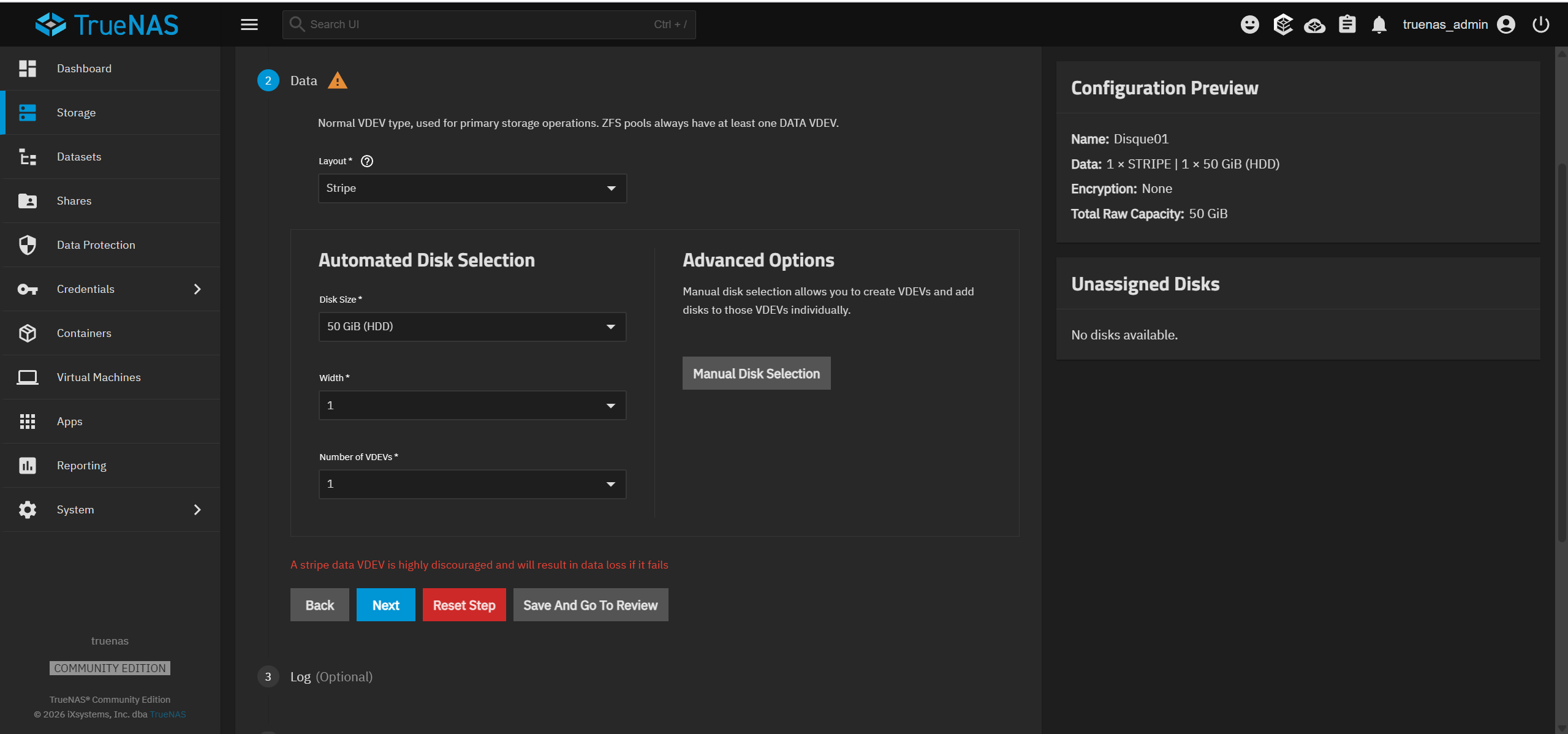Click the Data step header label
1568x734 pixels.
point(304,81)
